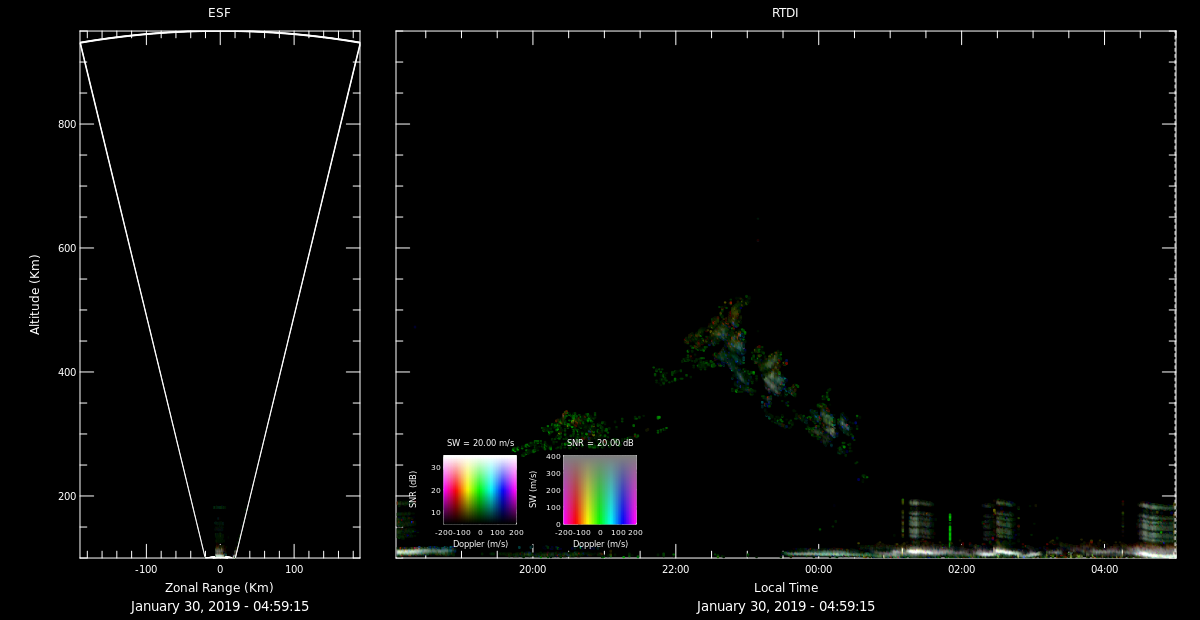
Task: Click the RTDI plot title
Action: coord(785,13)
